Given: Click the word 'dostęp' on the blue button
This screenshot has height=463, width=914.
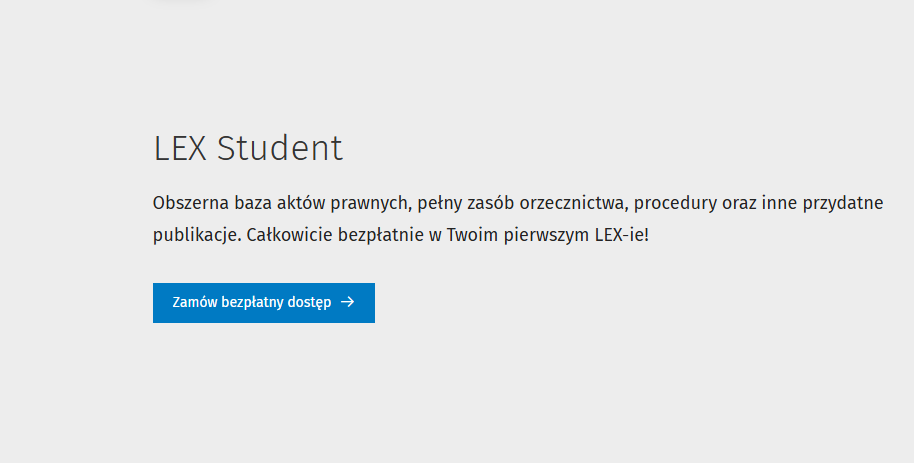Looking at the screenshot, I should pyautogui.click(x=309, y=302).
